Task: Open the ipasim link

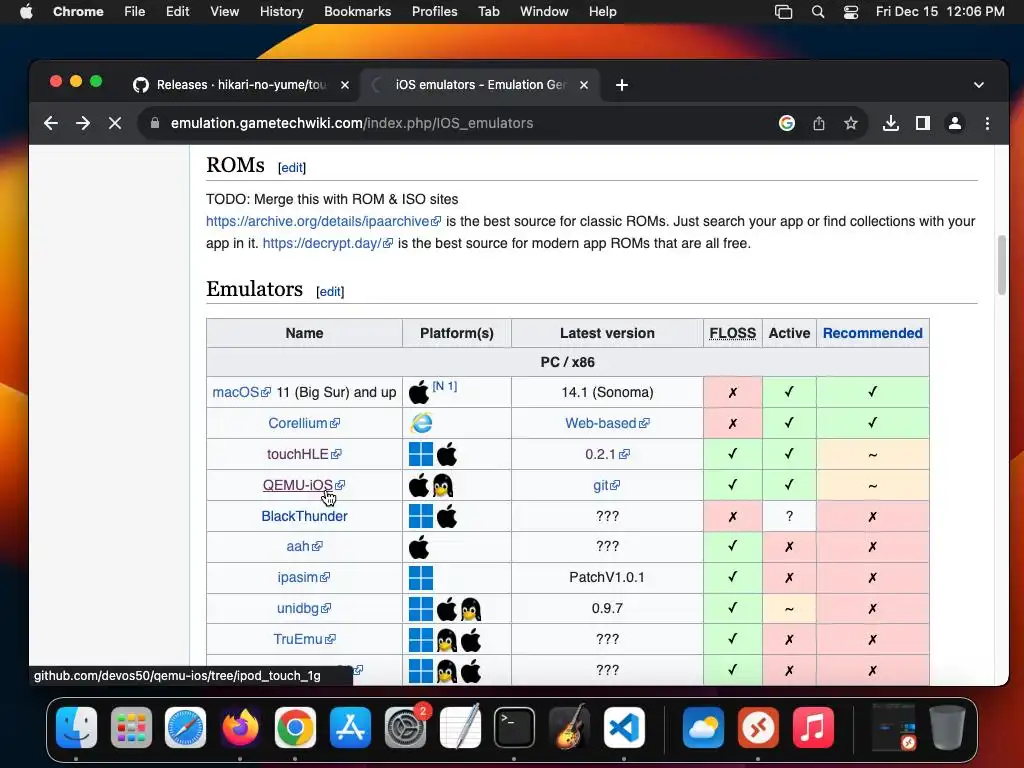Action: pyautogui.click(x=304, y=577)
